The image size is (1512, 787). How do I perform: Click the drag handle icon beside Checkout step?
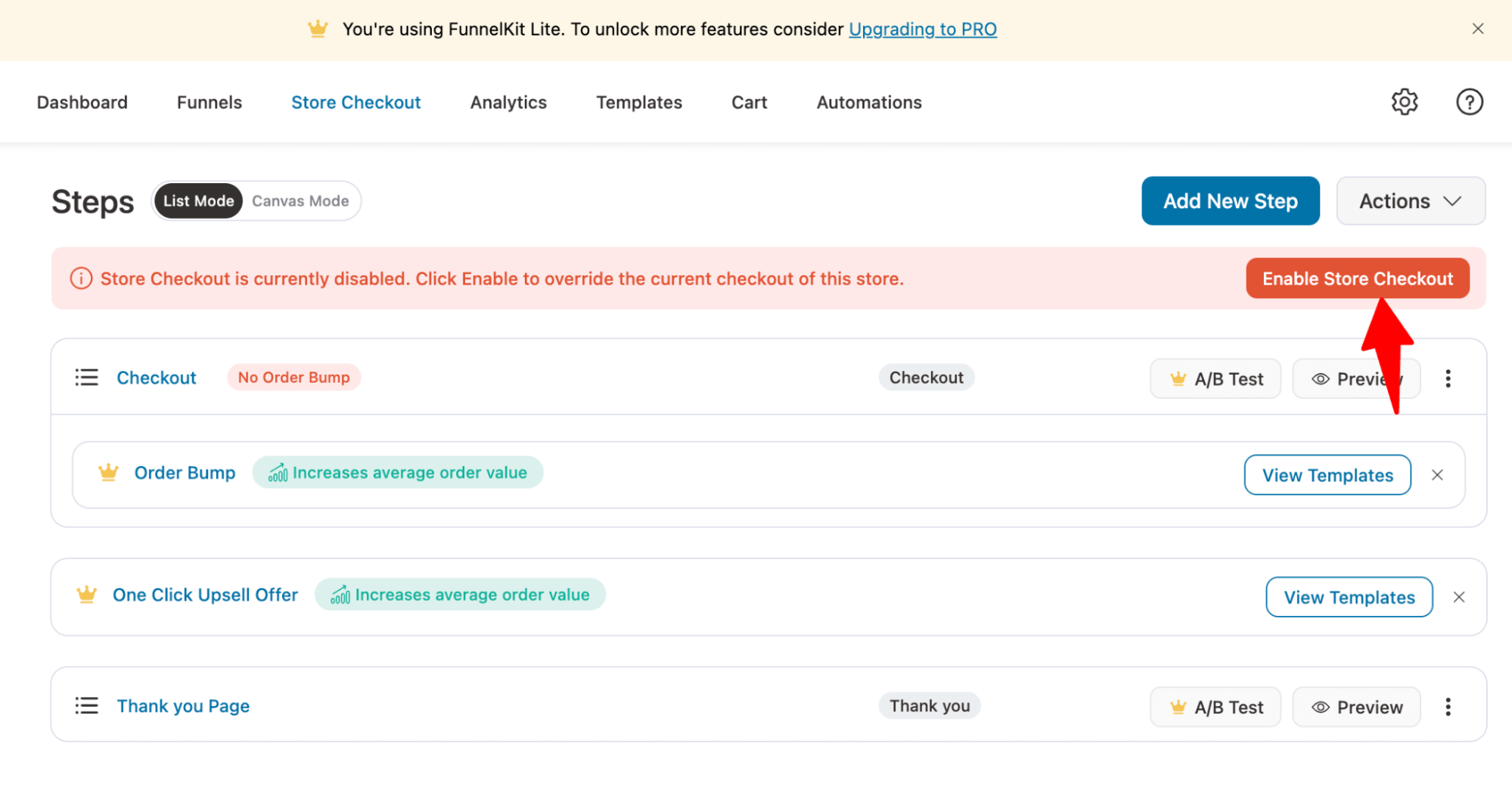pyautogui.click(x=87, y=378)
